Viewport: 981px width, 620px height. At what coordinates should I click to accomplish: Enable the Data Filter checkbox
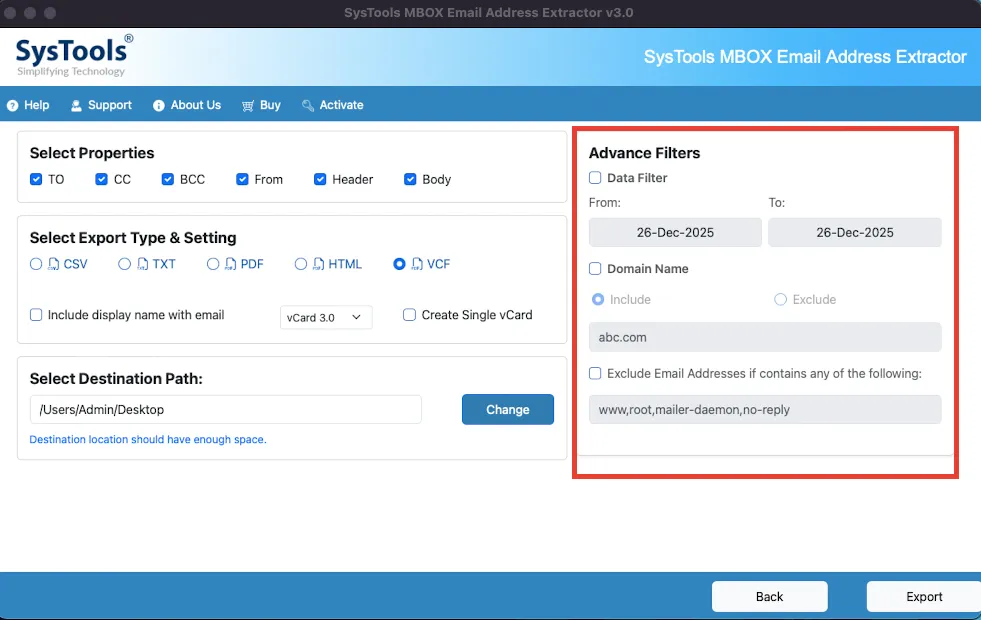595,178
